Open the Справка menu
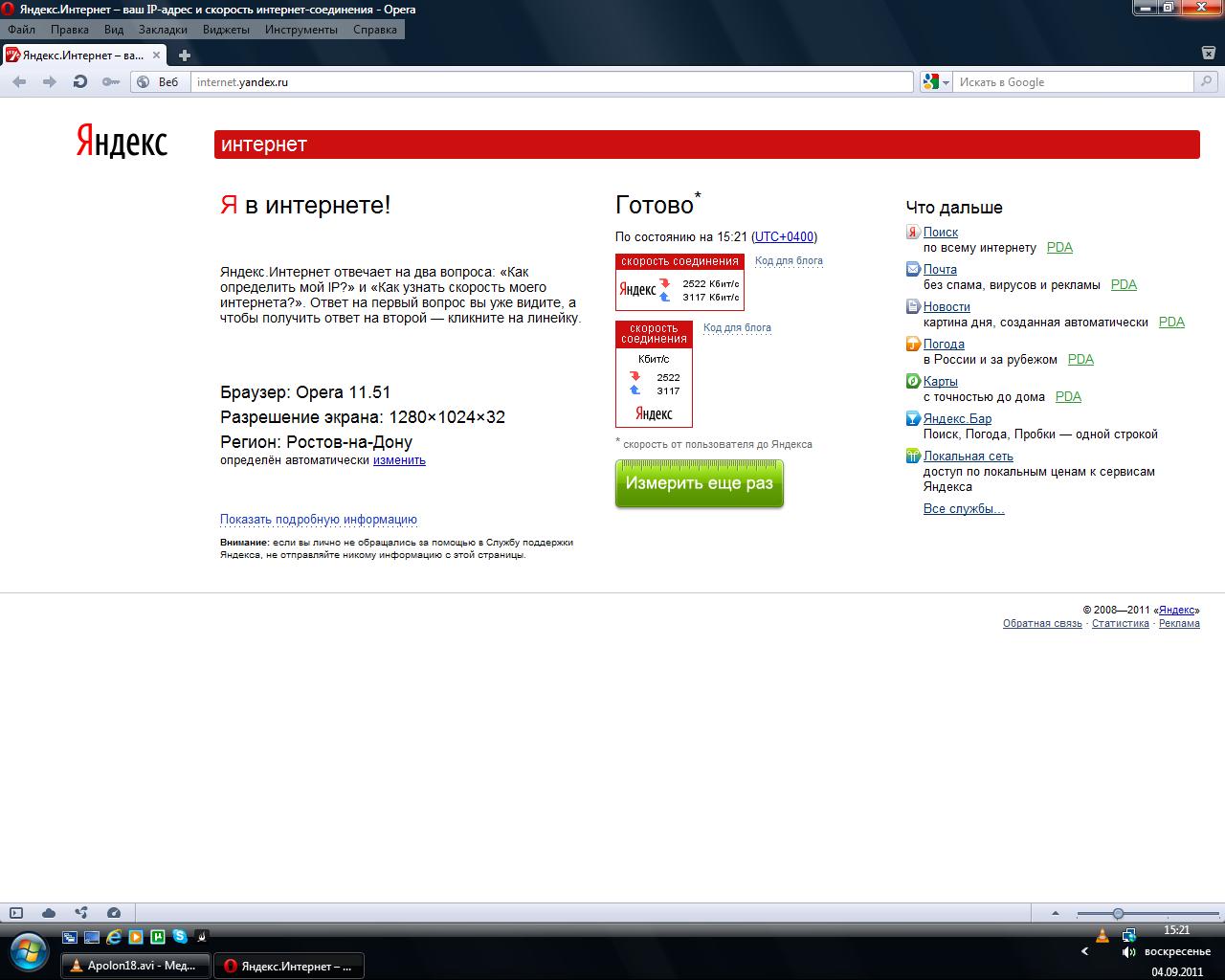The width and height of the screenshot is (1225, 980). pyautogui.click(x=375, y=30)
